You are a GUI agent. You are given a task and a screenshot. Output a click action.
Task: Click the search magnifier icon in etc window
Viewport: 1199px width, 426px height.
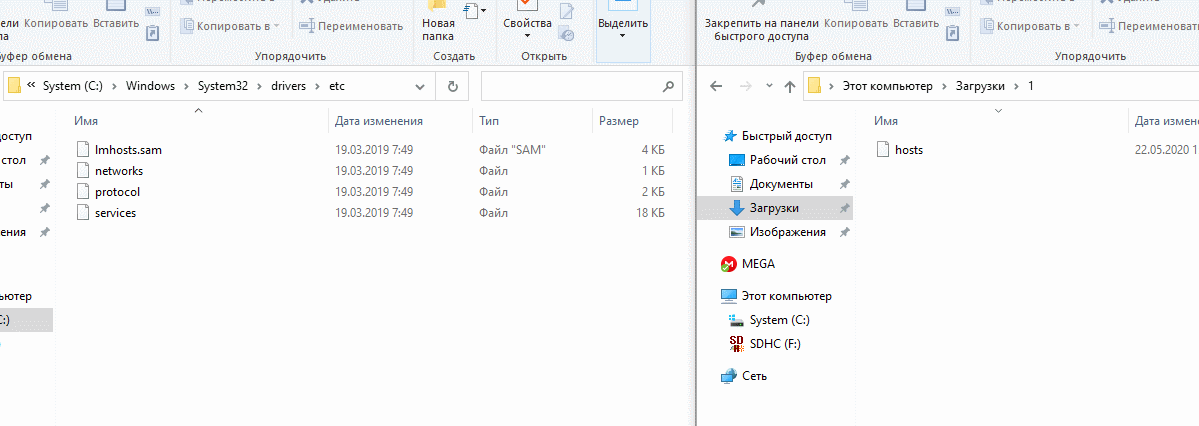[668, 86]
